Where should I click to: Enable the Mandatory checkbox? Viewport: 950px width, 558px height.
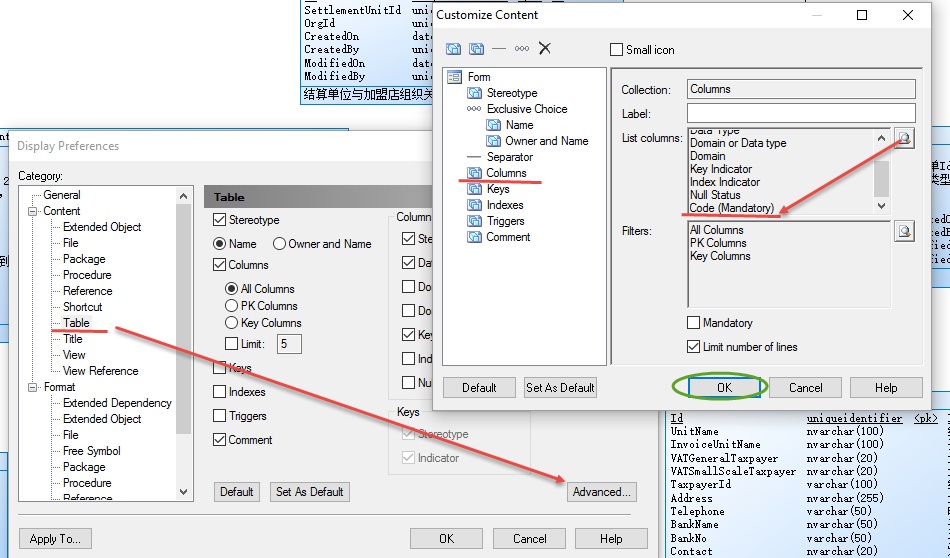click(x=694, y=322)
